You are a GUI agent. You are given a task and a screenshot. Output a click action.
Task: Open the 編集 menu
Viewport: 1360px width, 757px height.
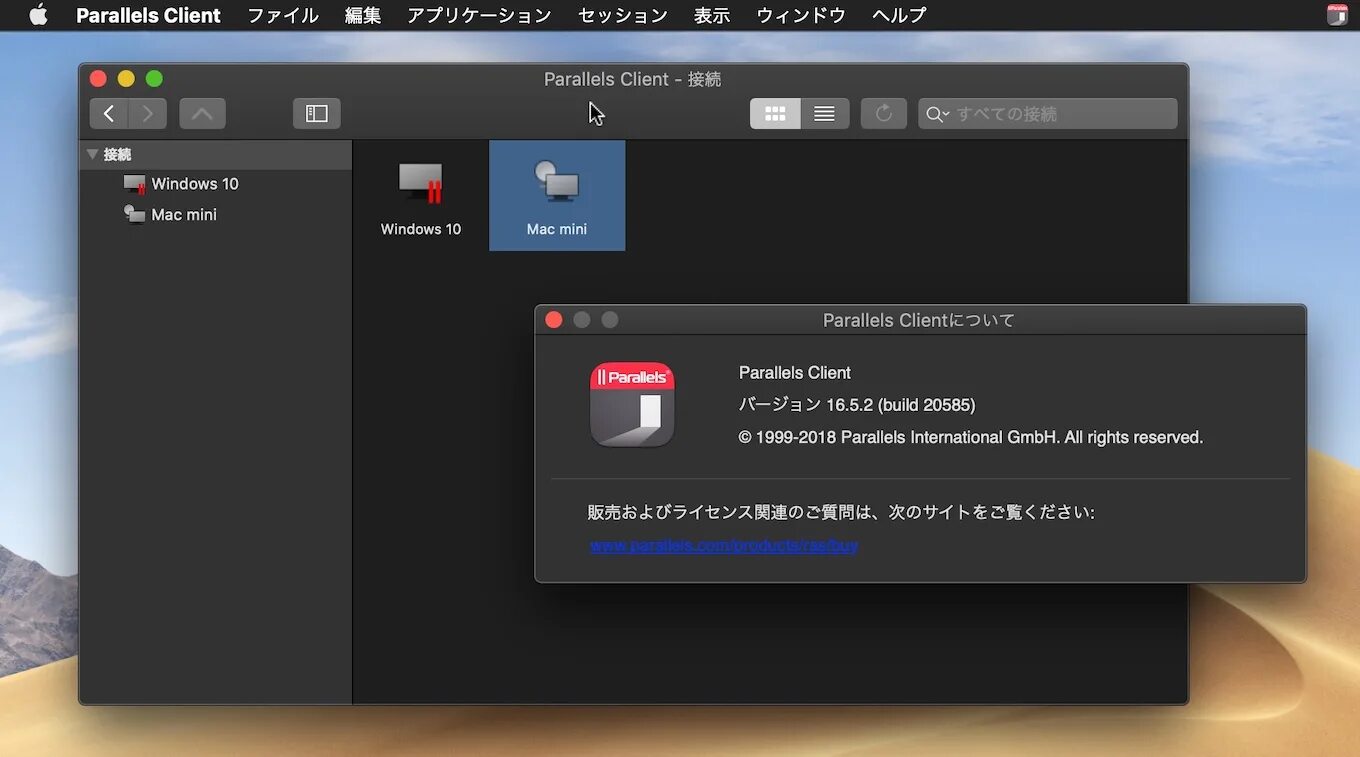tap(363, 15)
